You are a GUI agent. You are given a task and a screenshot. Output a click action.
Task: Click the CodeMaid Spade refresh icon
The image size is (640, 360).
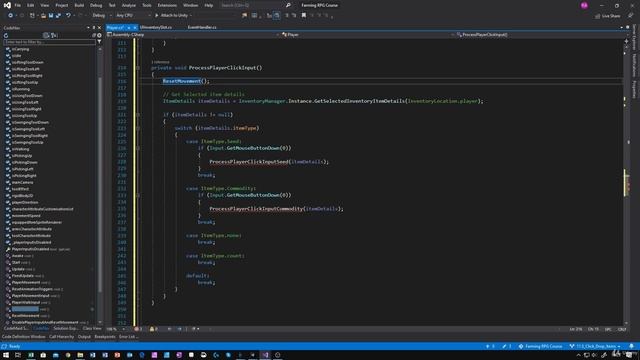(6, 35)
